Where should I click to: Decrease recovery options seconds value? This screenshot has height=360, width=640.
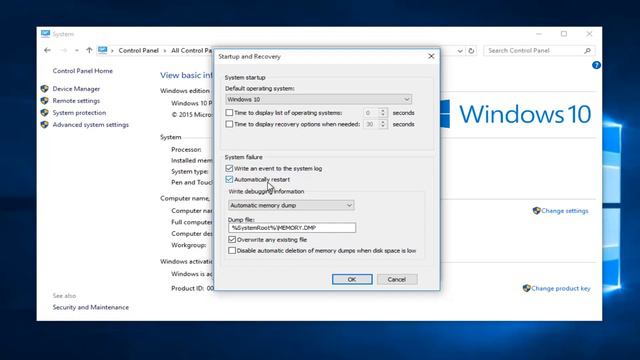click(x=383, y=127)
